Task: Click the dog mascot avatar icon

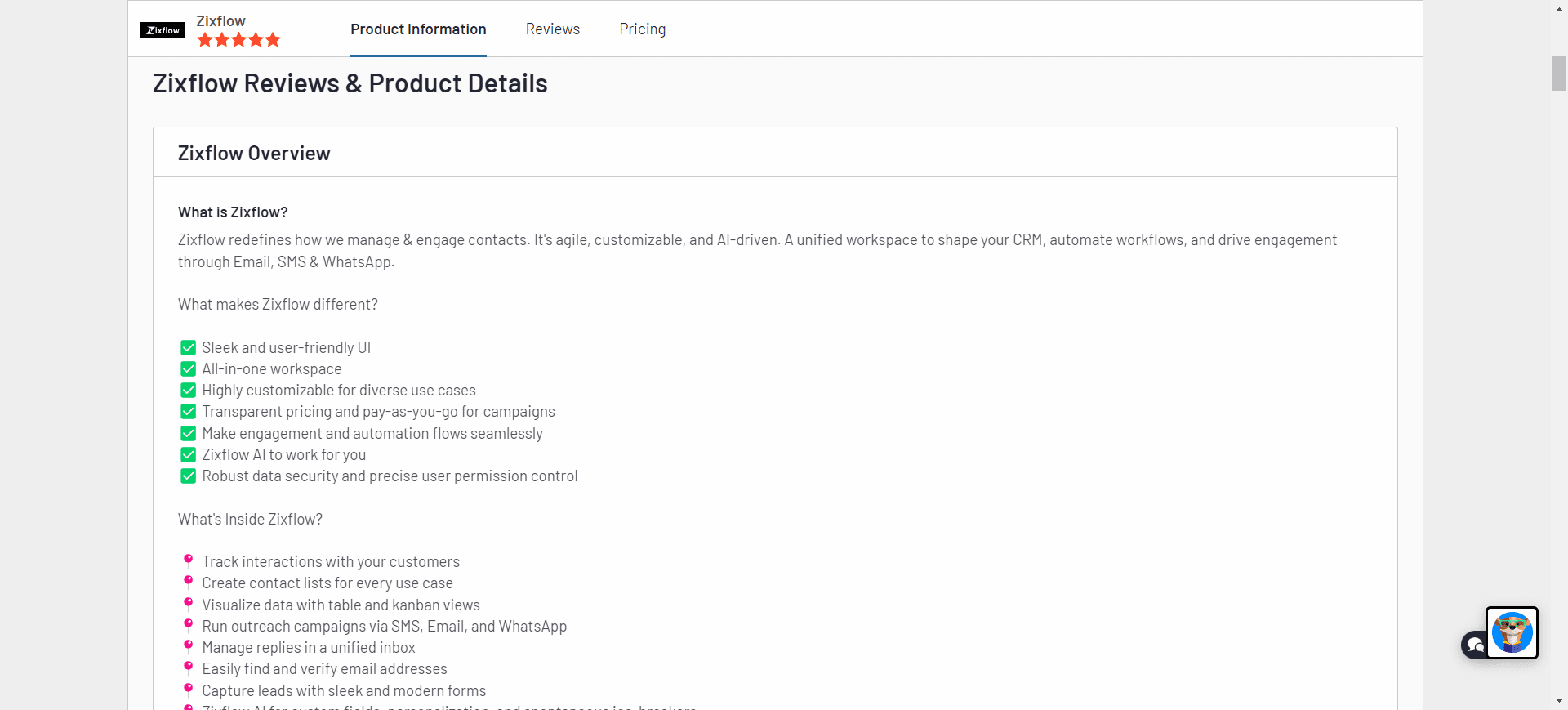Action: (x=1512, y=632)
